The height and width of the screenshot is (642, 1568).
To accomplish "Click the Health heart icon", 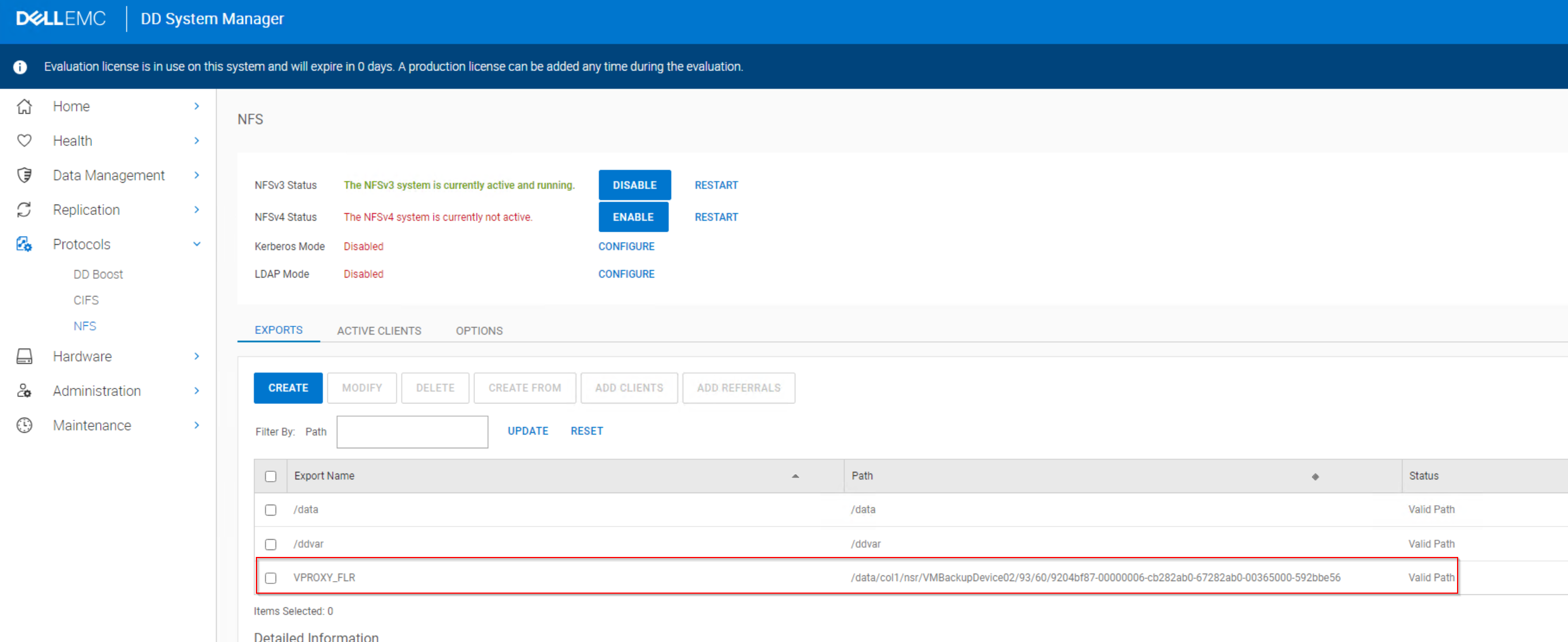I will [x=24, y=141].
